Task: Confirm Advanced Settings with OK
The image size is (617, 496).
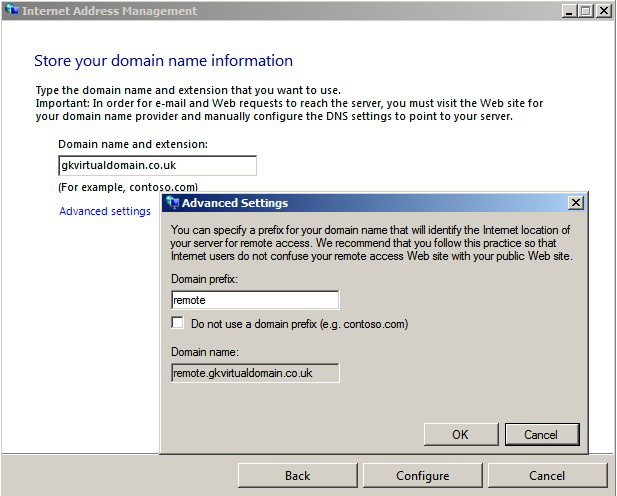Action: [461, 435]
